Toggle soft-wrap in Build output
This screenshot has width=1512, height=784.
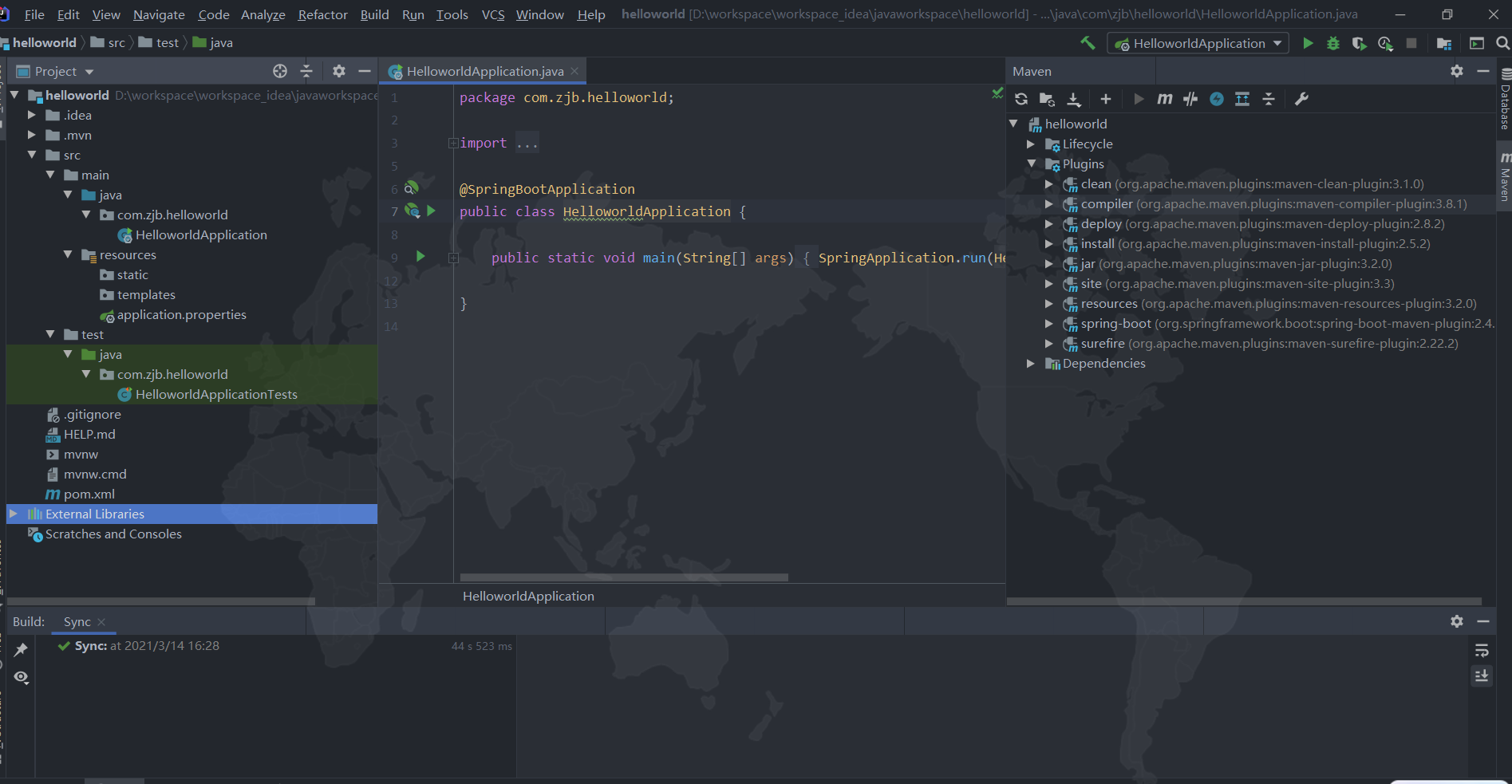[x=1482, y=650]
